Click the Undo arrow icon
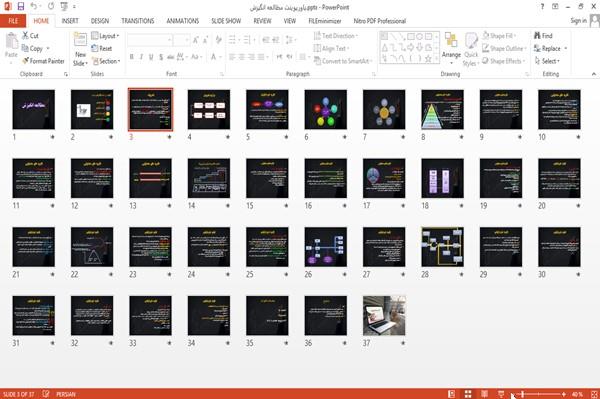 33,6
